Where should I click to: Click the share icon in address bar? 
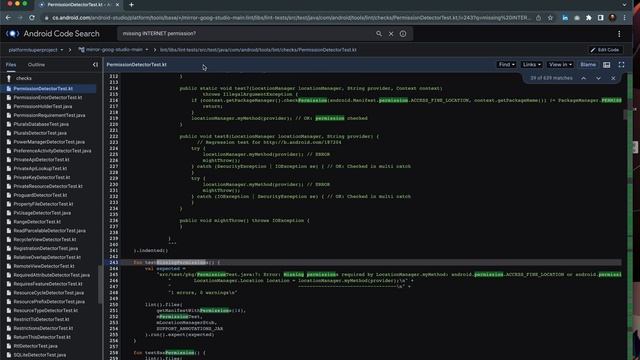pos(538,18)
